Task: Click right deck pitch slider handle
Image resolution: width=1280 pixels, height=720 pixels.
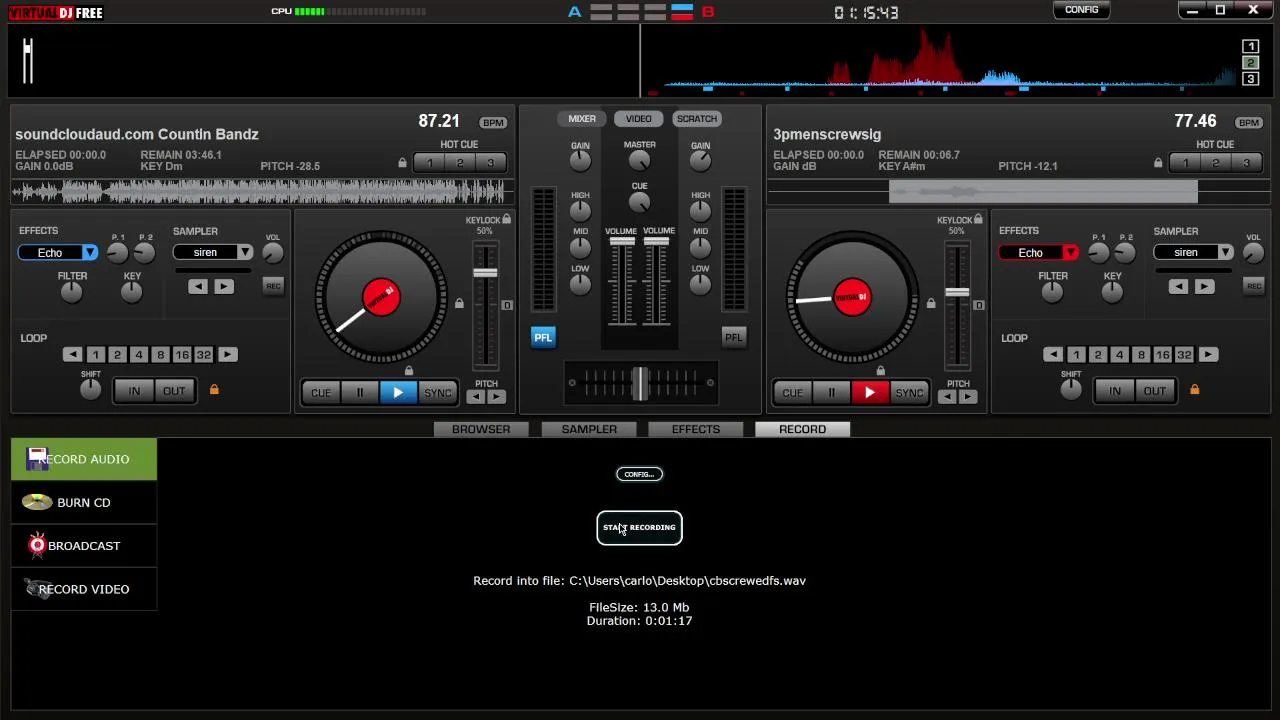Action: tap(957, 293)
